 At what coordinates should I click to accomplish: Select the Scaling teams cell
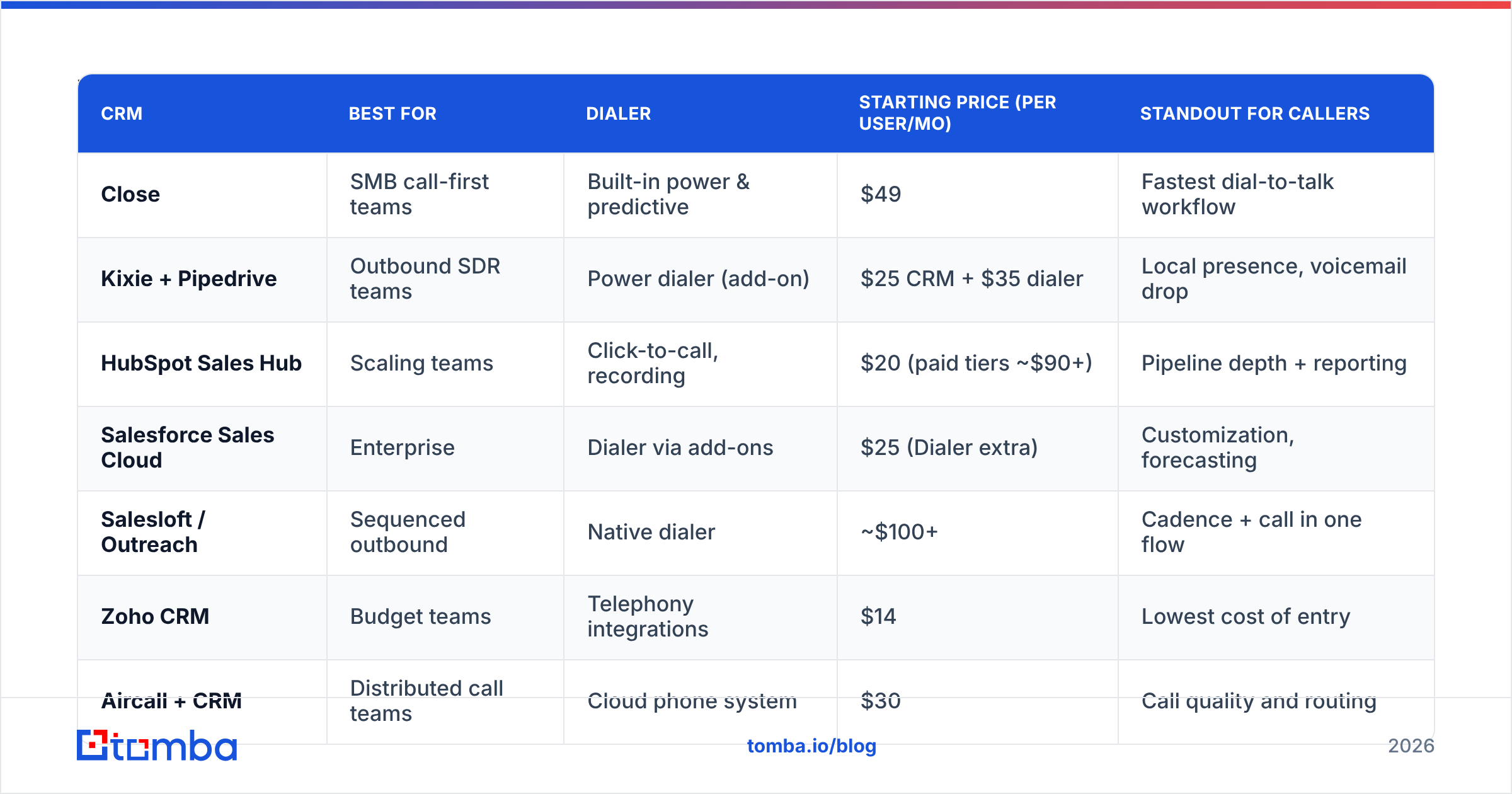(x=445, y=364)
